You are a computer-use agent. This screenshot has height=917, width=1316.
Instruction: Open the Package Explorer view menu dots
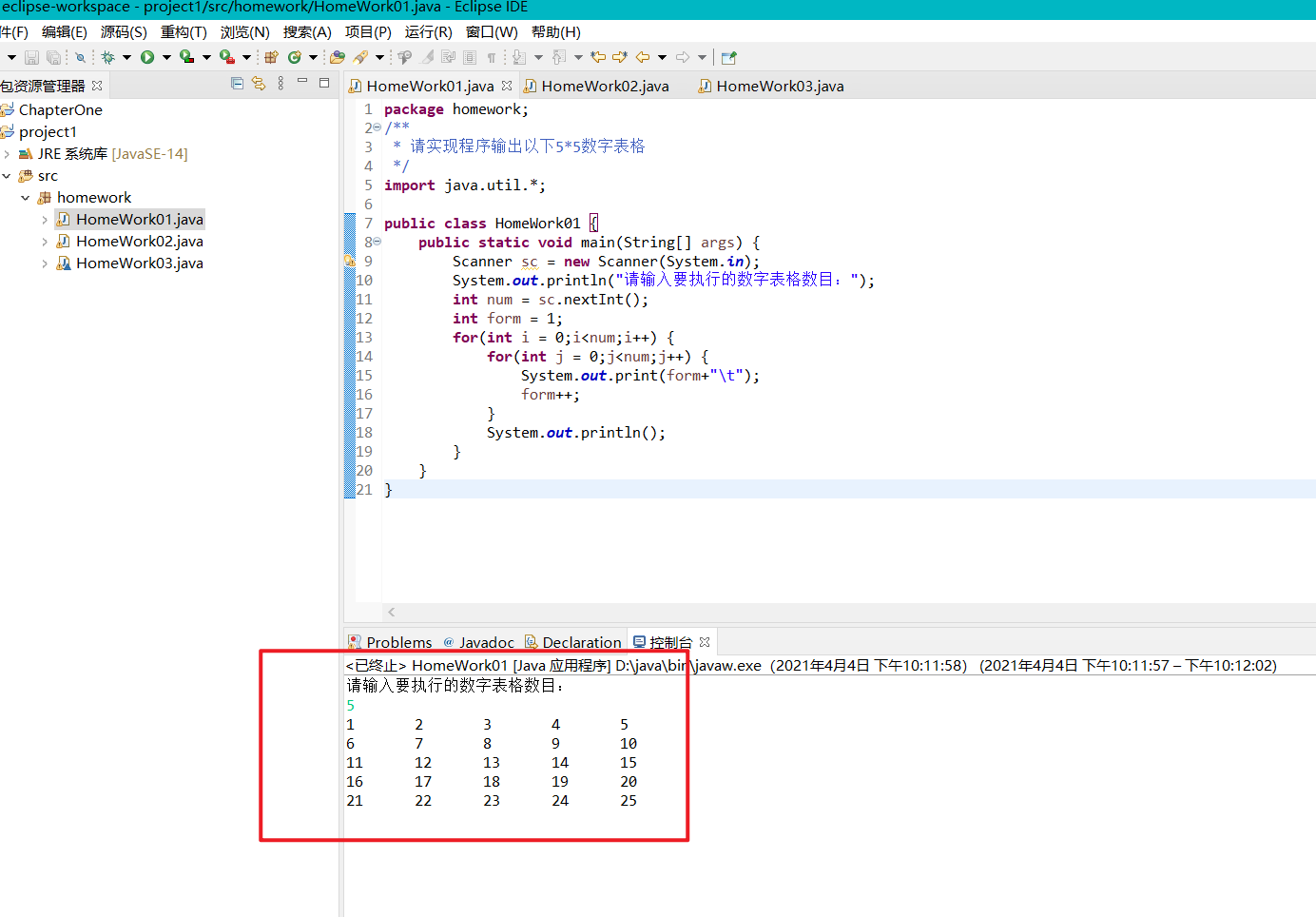click(281, 84)
